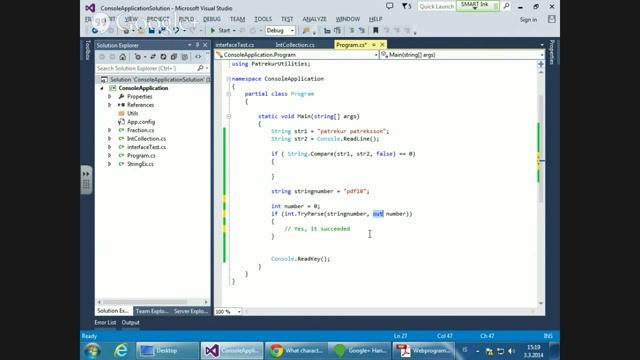Expand the Properties node
The width and height of the screenshot is (640, 360).
[109, 97]
